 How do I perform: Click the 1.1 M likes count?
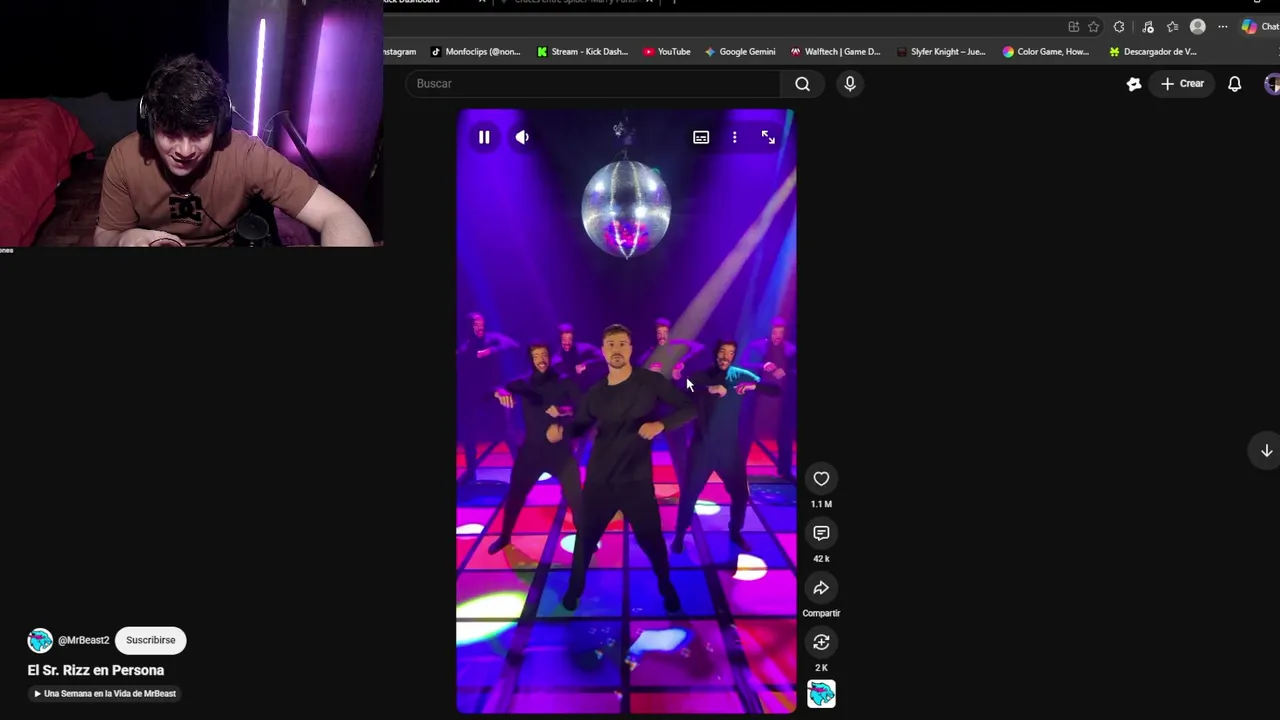(x=821, y=504)
